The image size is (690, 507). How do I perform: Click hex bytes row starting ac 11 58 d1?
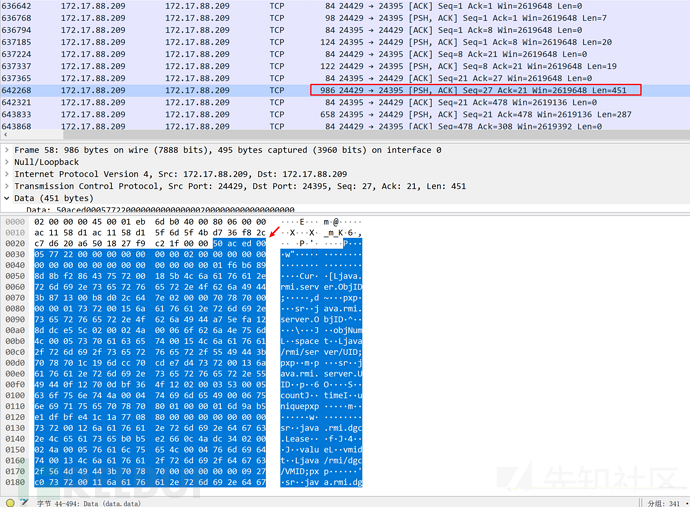pyautogui.click(x=150, y=233)
